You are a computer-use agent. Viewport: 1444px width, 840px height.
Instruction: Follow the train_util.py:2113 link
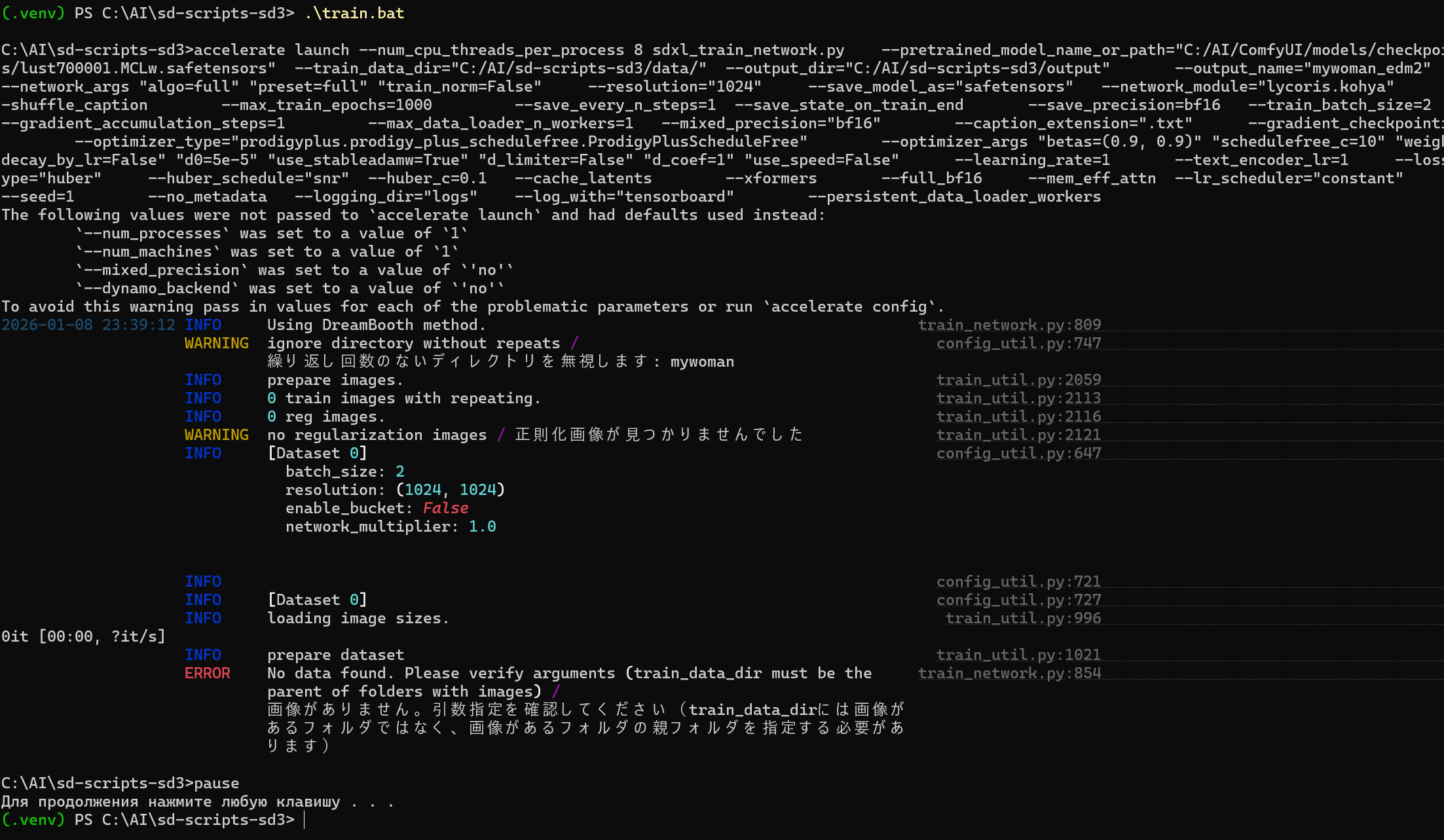[1018, 398]
